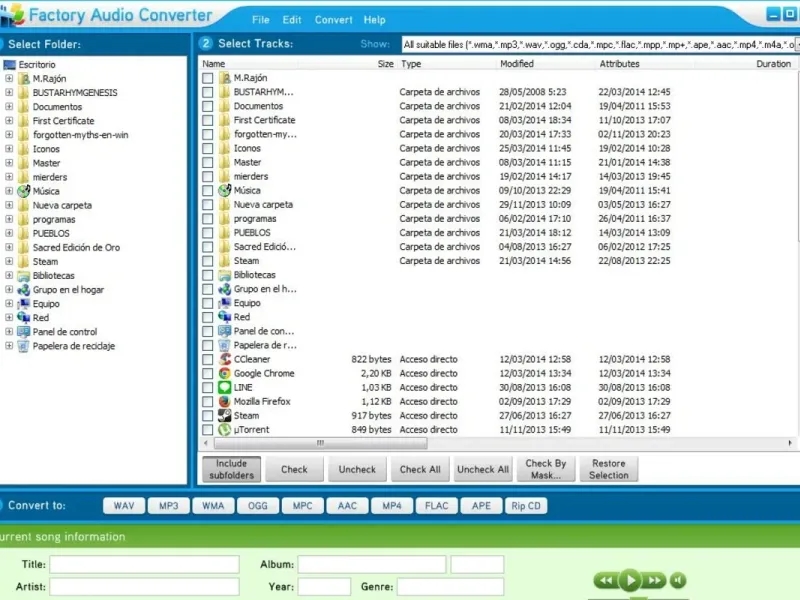Screen dimensions: 800x600
Task: Click the Factory Audio Converter logo icon
Action: pyautogui.click(x=12, y=14)
